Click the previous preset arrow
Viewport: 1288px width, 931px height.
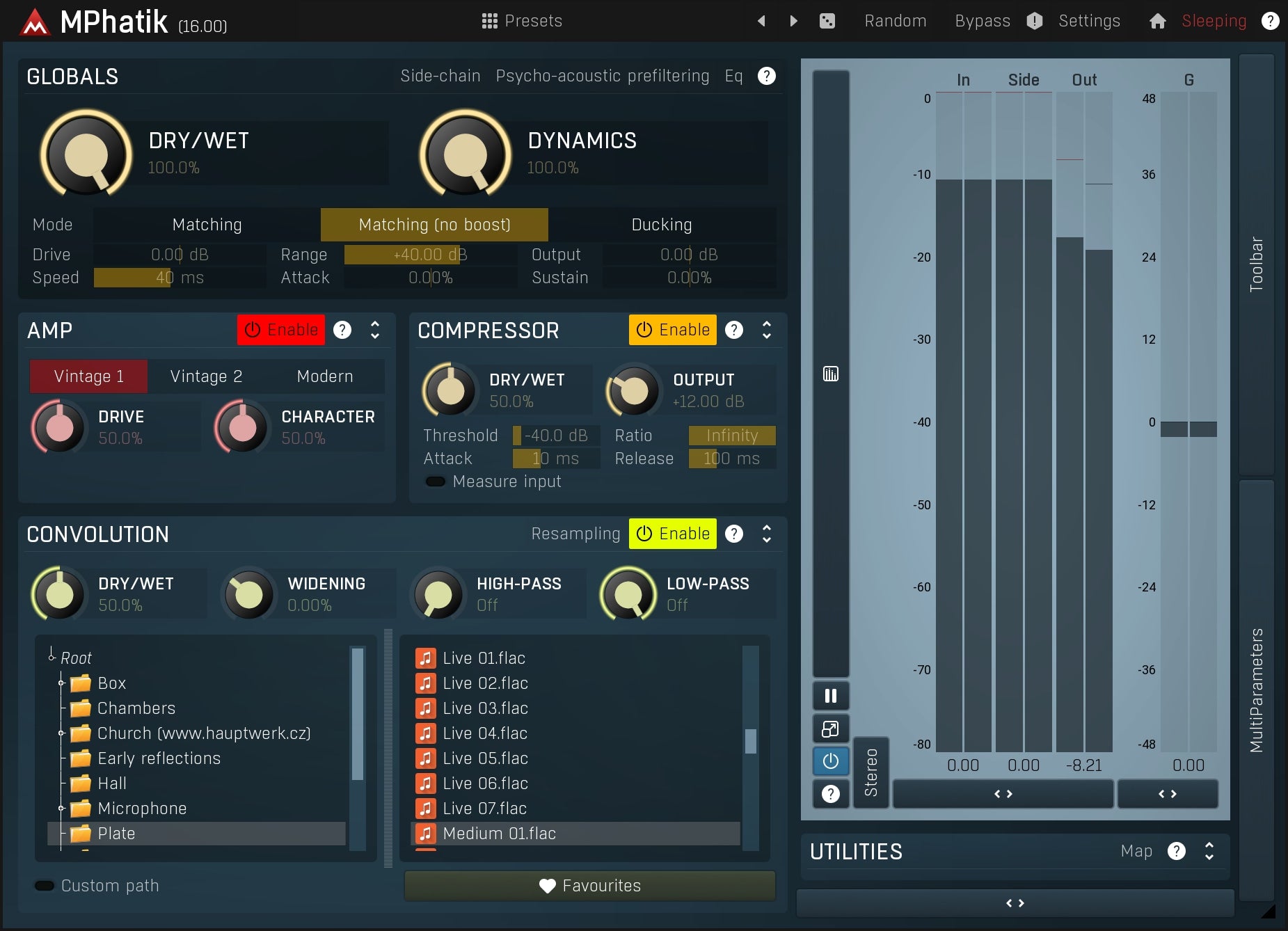point(761,21)
